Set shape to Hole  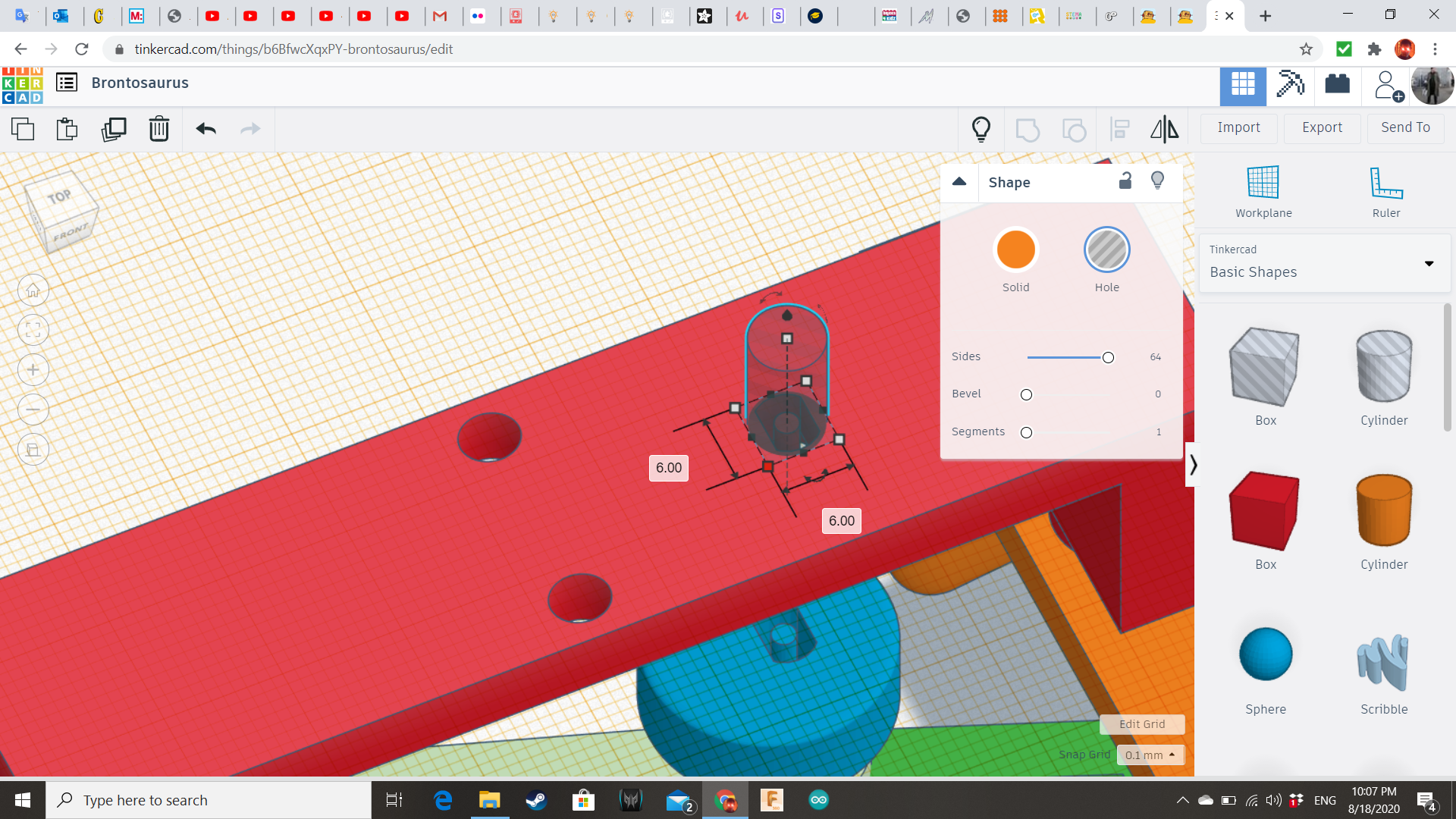pyautogui.click(x=1106, y=250)
